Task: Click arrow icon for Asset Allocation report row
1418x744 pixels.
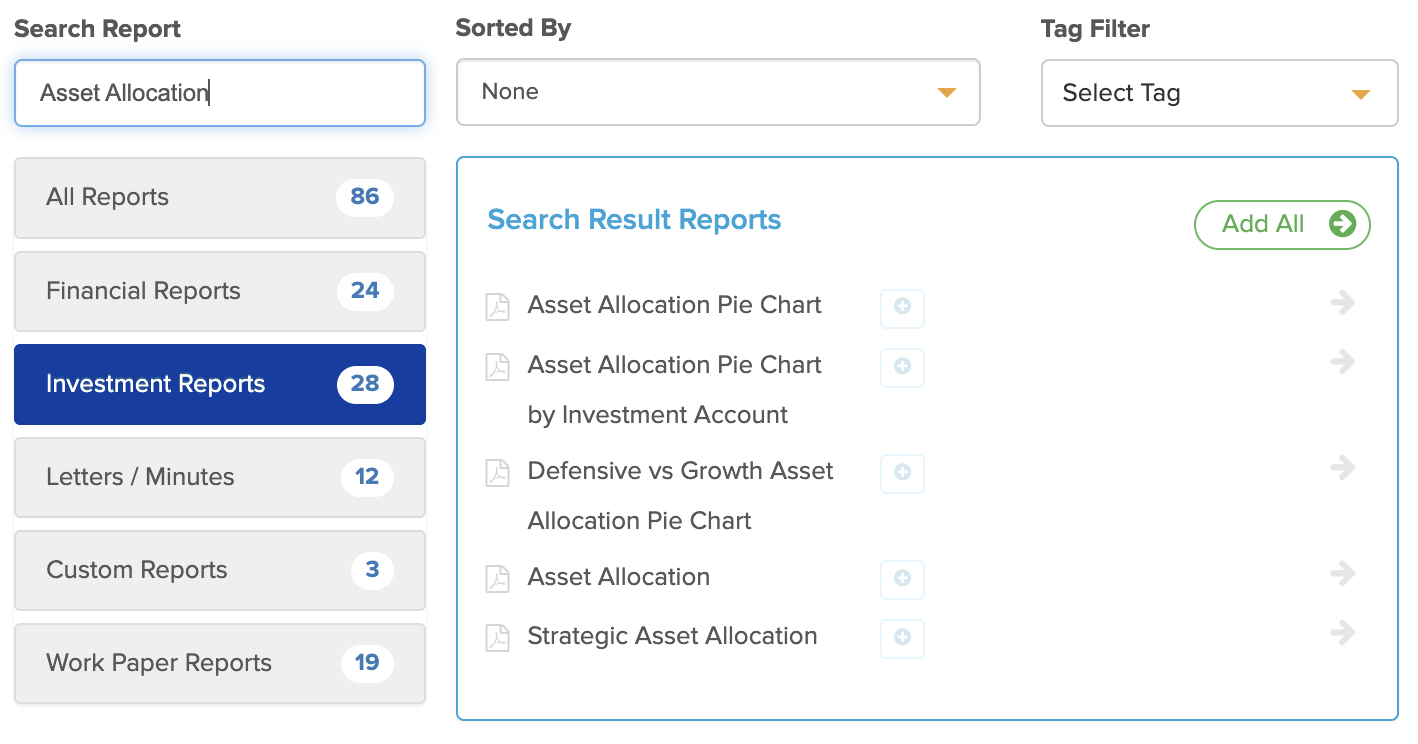Action: pyautogui.click(x=1343, y=573)
